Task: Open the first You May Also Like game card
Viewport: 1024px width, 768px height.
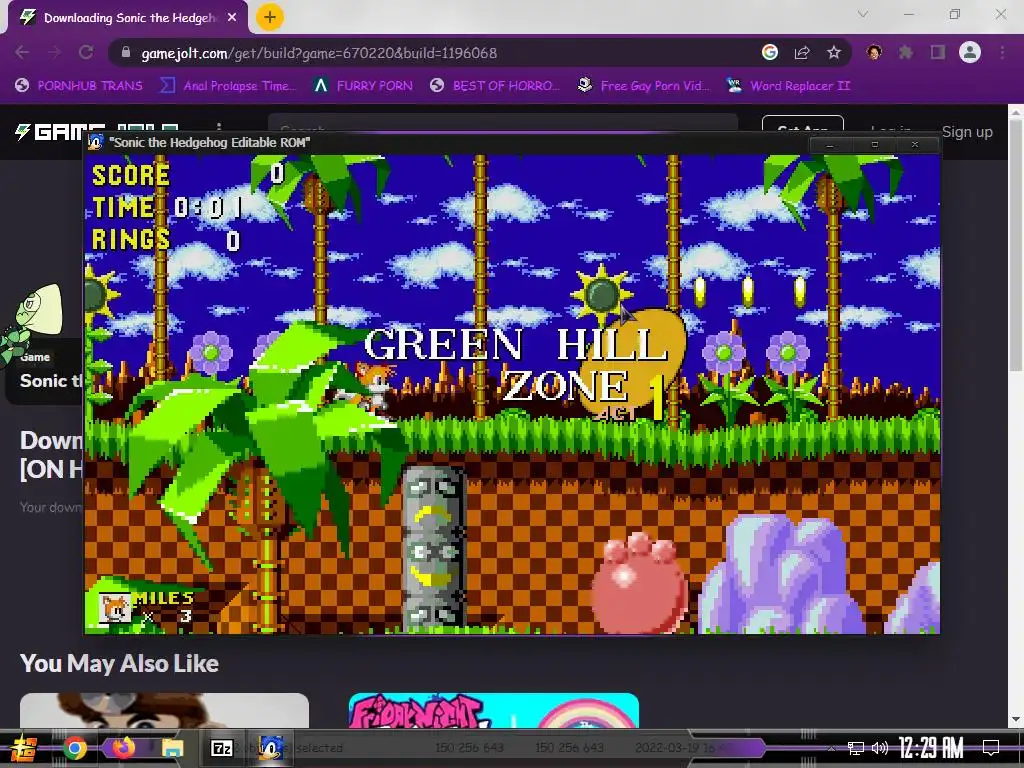Action: click(x=164, y=711)
